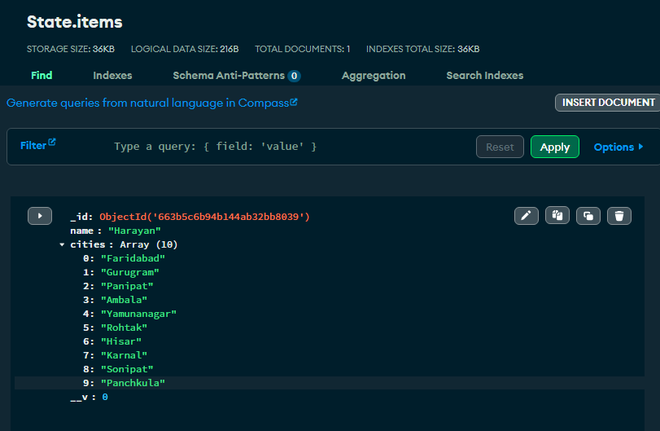Go to the Aggregation tab
660x431 pixels.
pos(373,75)
